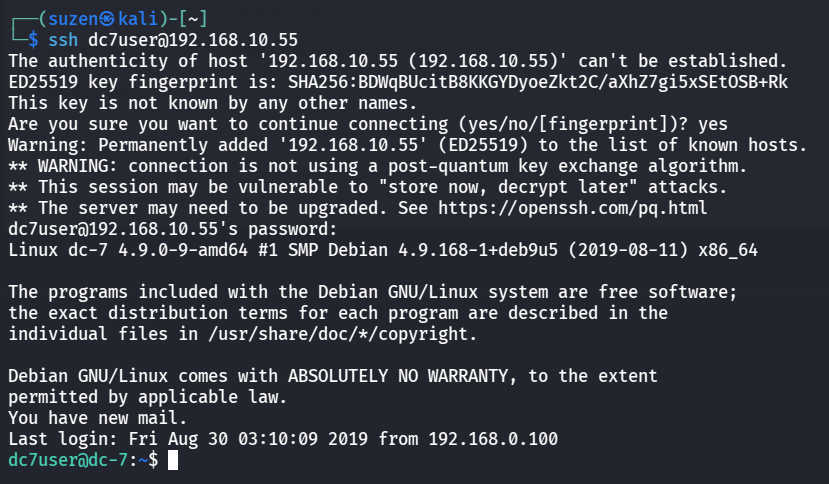Viewport: 829px width, 484px height.
Task: Click the post-quantum key exchange WARNING line
Action: pyautogui.click(x=376, y=166)
